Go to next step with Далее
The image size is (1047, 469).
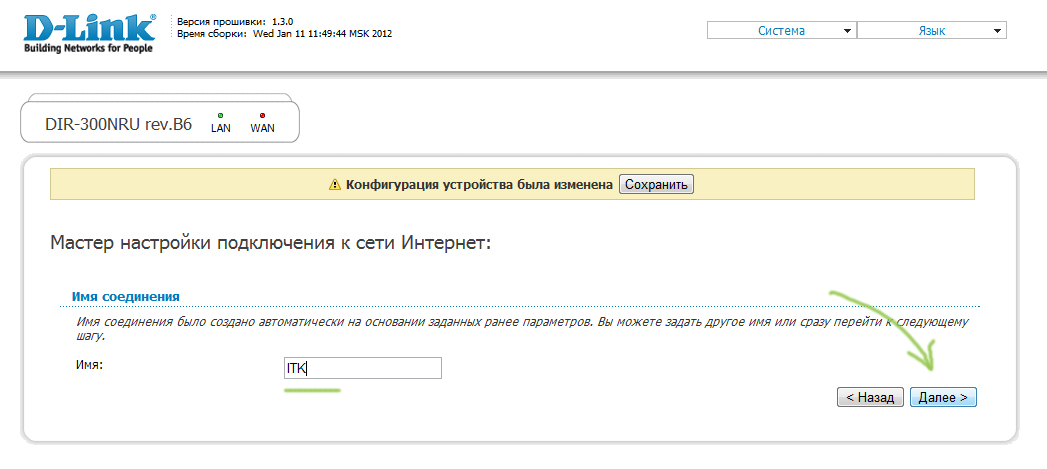[x=943, y=398]
